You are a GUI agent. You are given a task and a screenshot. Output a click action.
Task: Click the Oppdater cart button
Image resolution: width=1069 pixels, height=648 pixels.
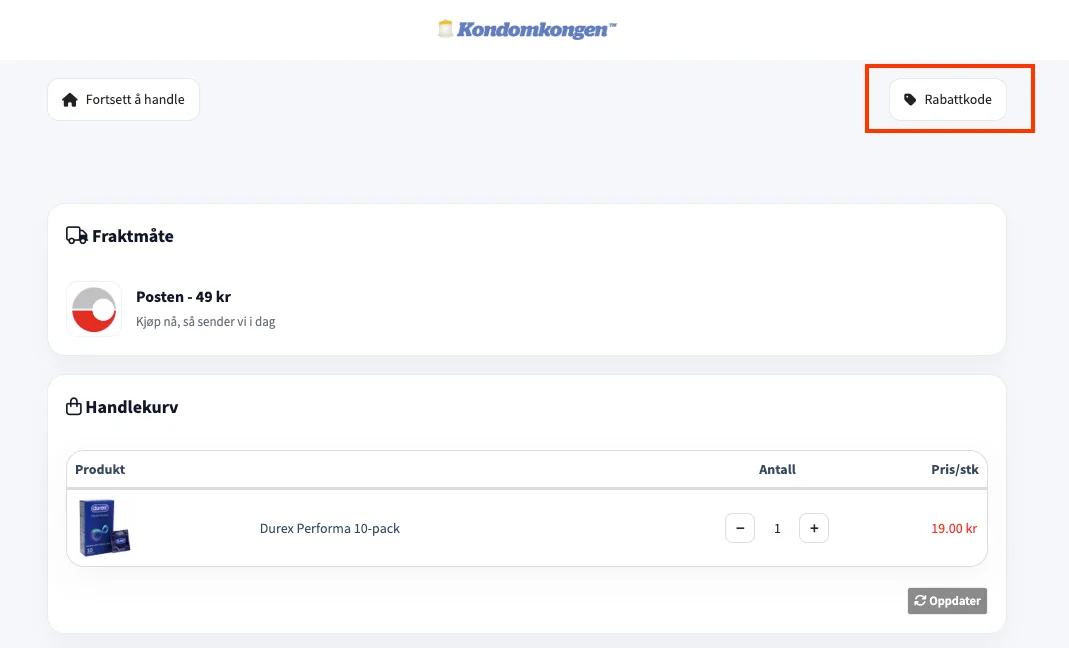(x=947, y=601)
